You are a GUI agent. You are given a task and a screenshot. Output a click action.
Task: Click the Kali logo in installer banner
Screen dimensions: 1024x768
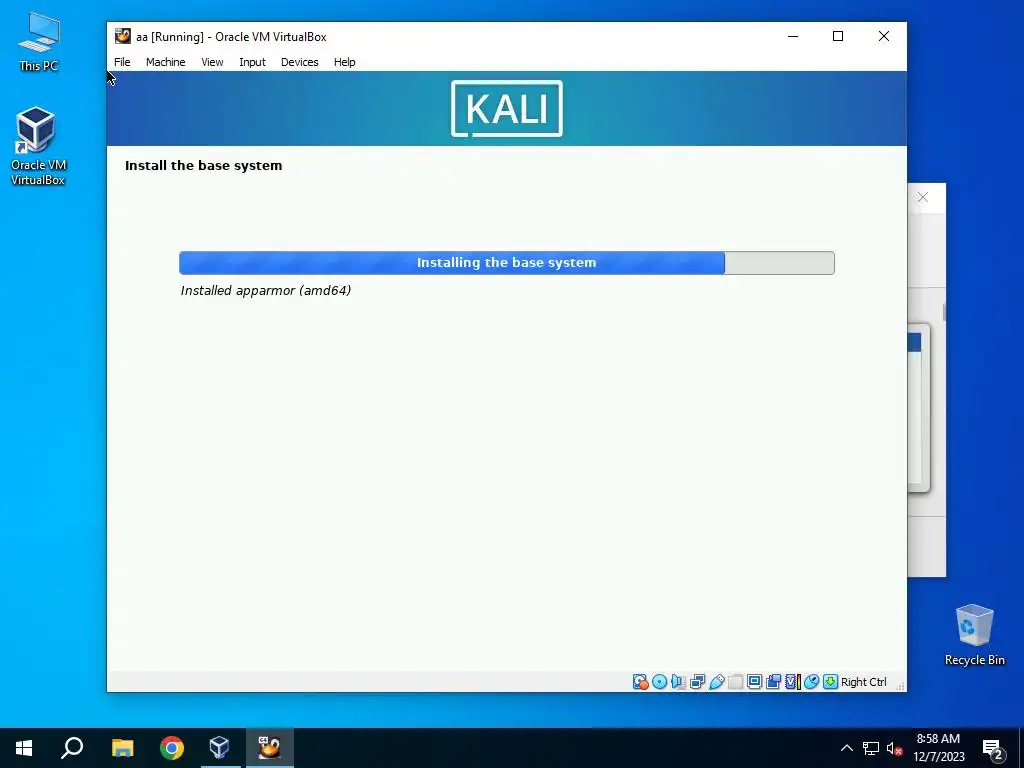507,108
